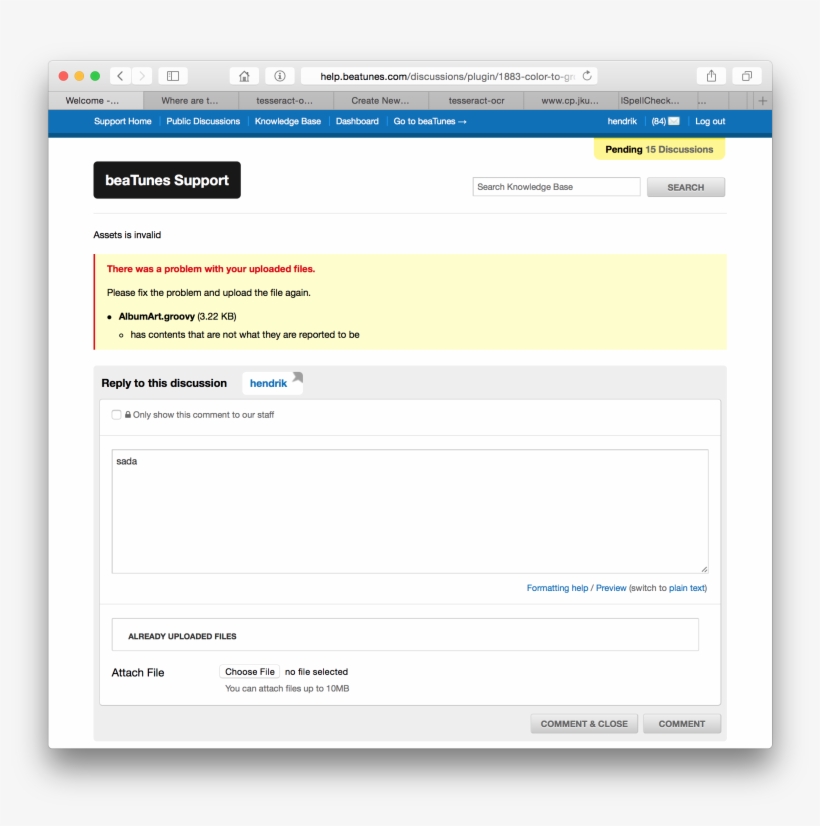The height and width of the screenshot is (826, 820).
Task: Check 'Only show this comment to our staff'
Action: coord(116,415)
